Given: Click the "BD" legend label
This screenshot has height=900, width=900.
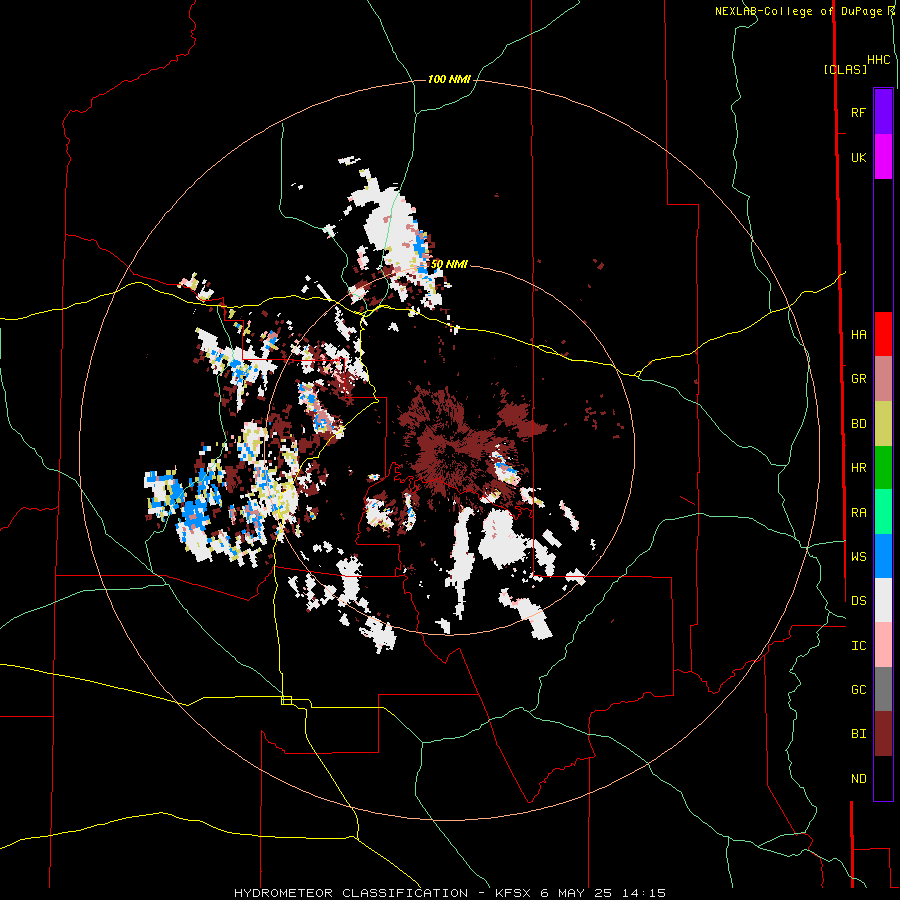Looking at the screenshot, I should pyautogui.click(x=858, y=424).
